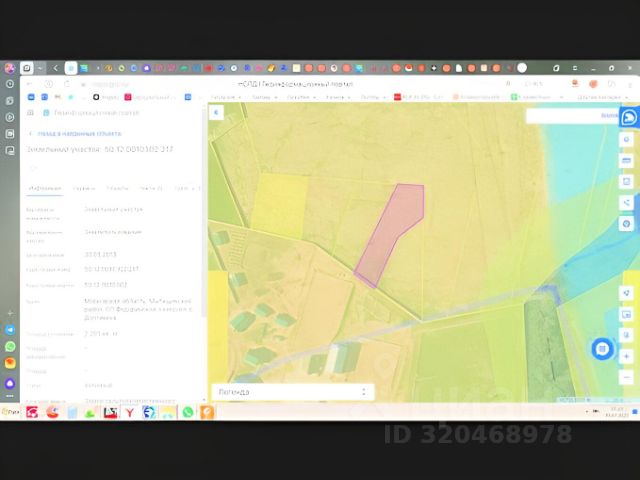Expand the Легенда panel options
The image size is (640, 480).
click(x=364, y=392)
